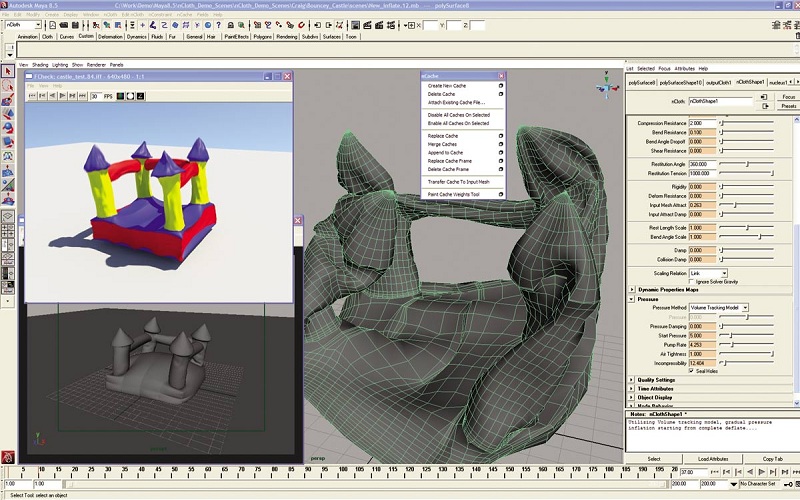Click the Load Attributes button
Screen dimensions: 800x500
tap(711, 459)
